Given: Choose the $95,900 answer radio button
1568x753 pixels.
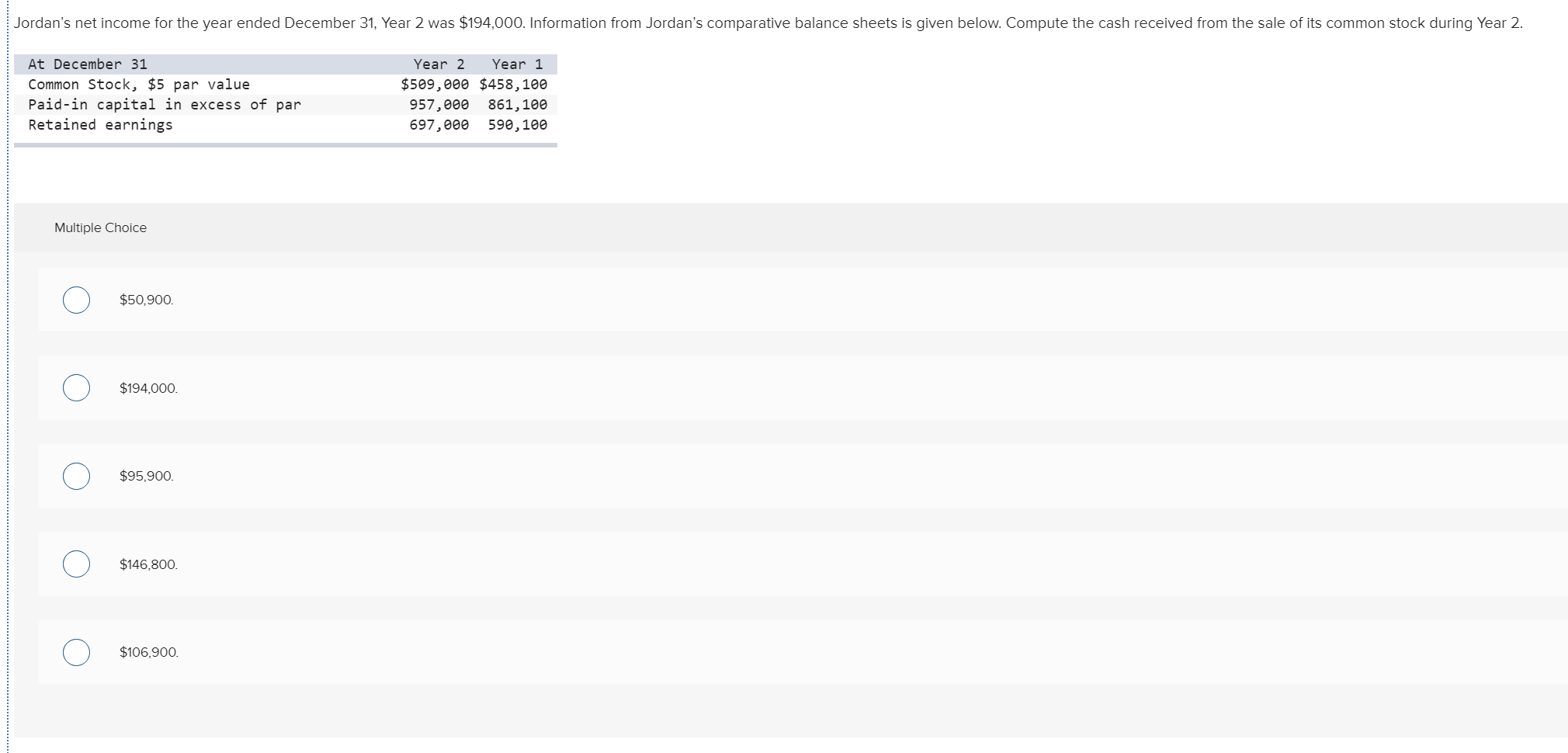Looking at the screenshot, I should pos(76,476).
